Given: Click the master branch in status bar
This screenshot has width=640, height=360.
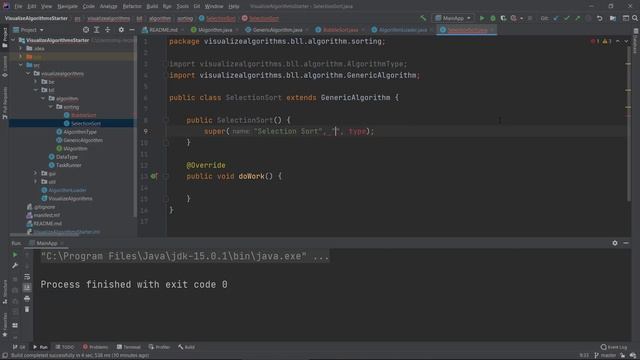Looking at the screenshot, I should 605,356.
